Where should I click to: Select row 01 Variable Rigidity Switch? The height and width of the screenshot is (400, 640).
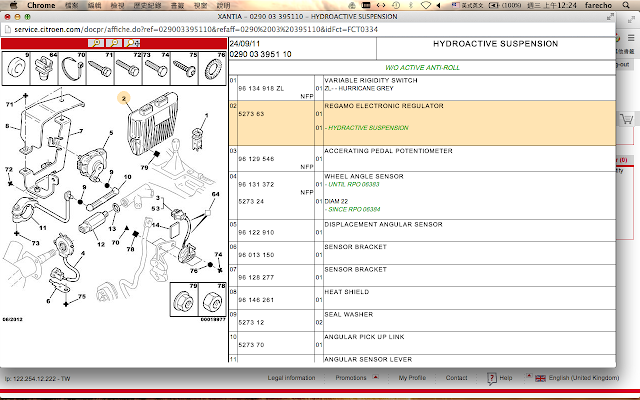422,88
